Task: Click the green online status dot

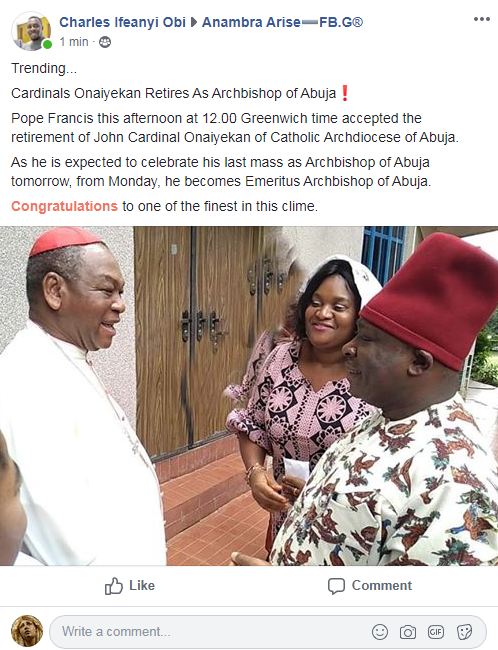Action: [x=47, y=45]
